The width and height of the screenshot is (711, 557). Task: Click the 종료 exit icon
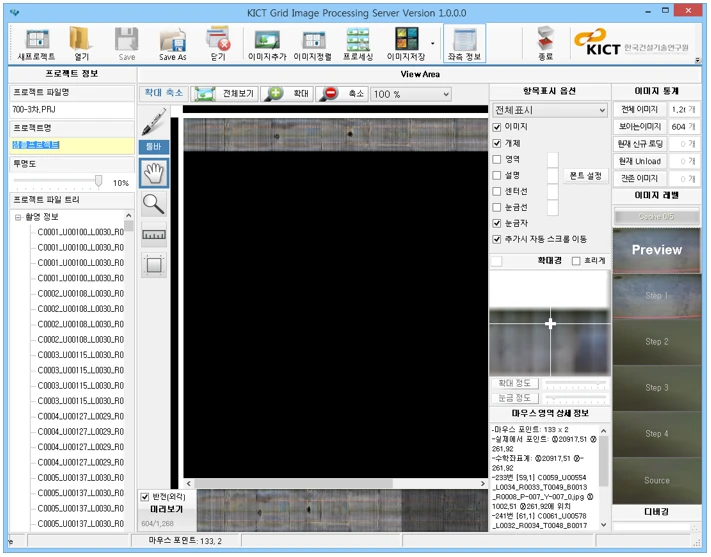tap(545, 44)
